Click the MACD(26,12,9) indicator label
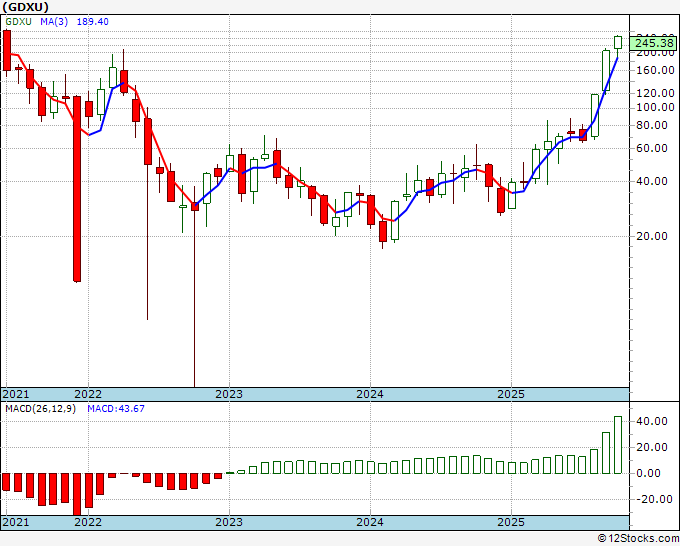This screenshot has width=680, height=546. point(40,409)
